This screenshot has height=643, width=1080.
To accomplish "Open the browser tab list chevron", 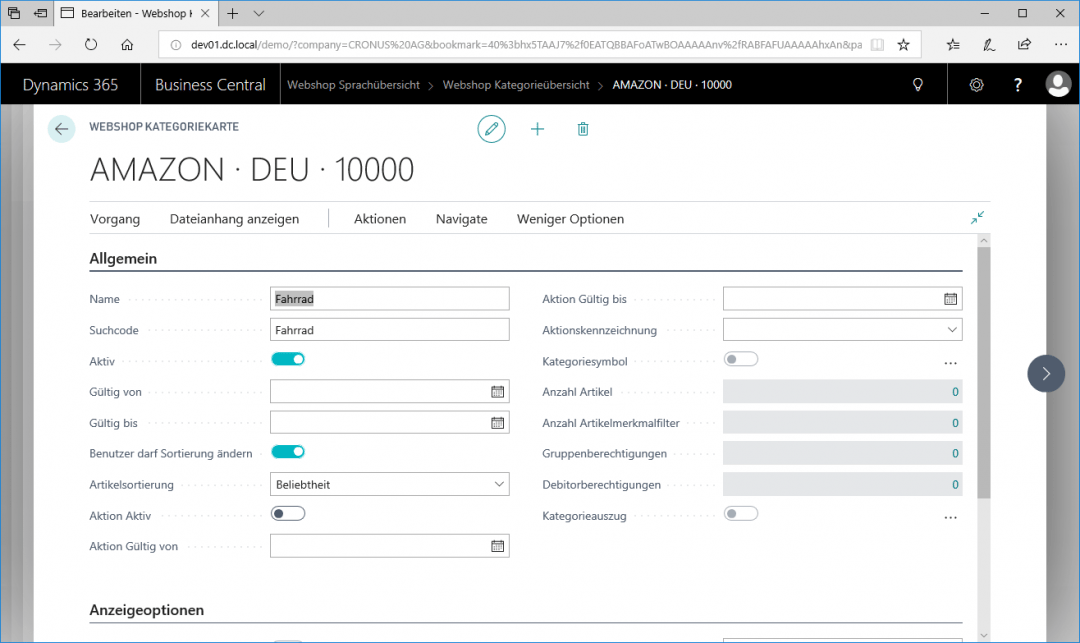I will 258,13.
